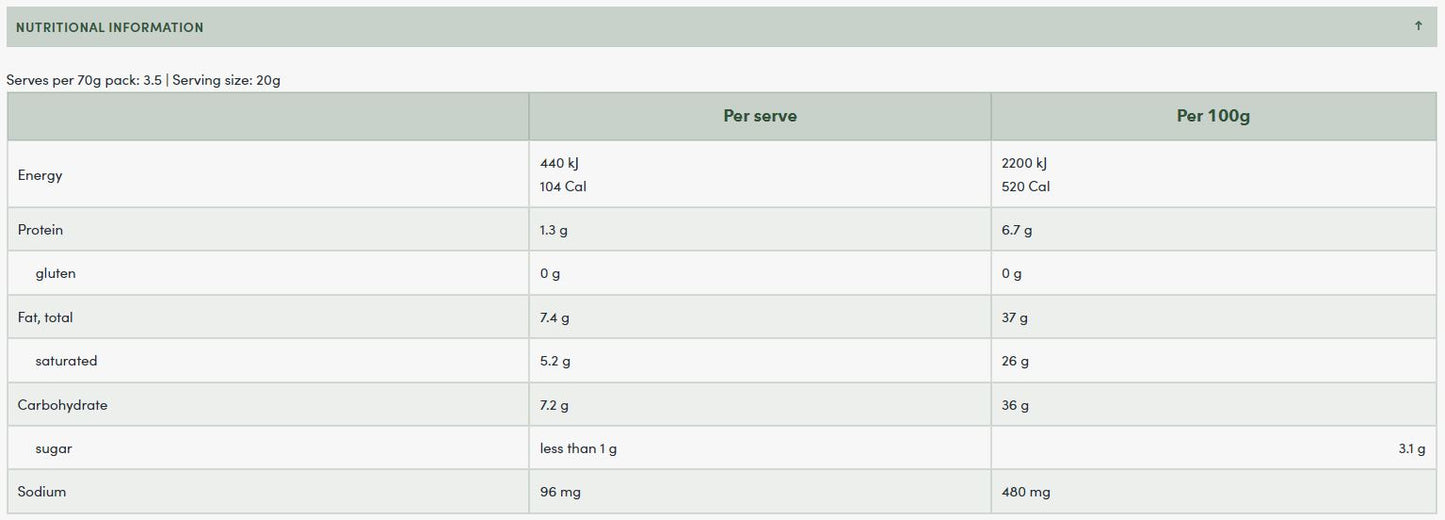Click the less than 1 g sugar value
Screen dimensions: 1445x520
click(x=578, y=449)
